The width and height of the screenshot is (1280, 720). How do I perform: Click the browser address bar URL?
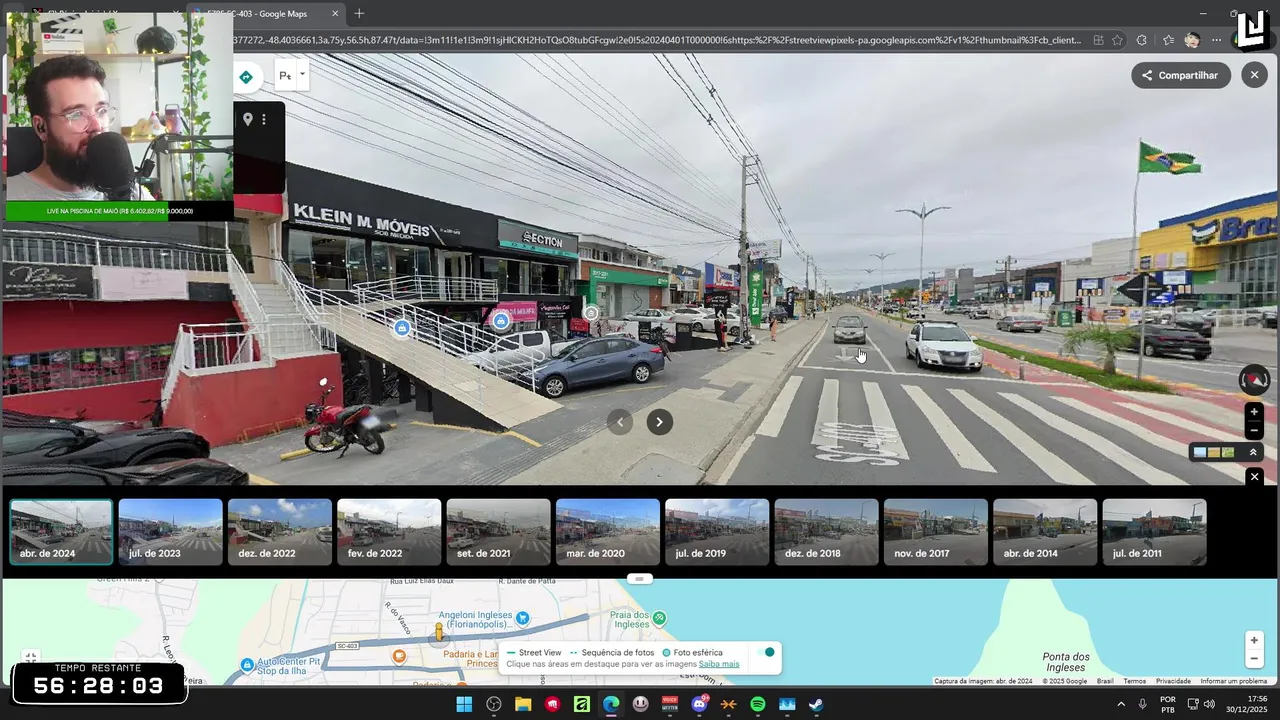[x=657, y=40]
